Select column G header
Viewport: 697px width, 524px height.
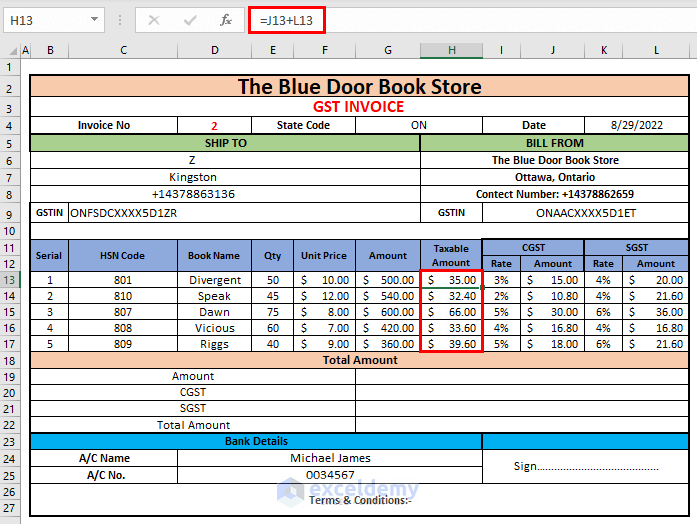(388, 50)
